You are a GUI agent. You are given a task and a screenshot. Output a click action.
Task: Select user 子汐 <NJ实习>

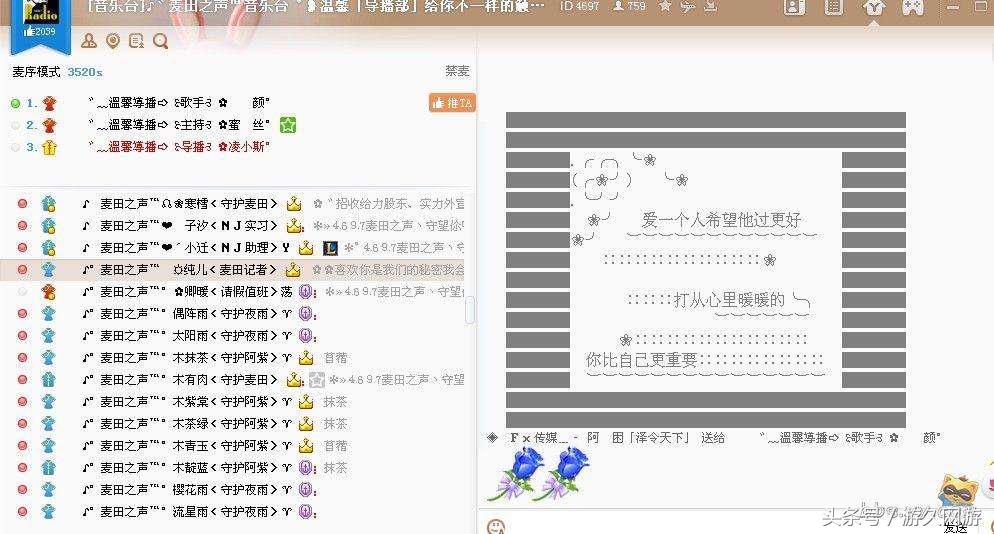[188, 226]
